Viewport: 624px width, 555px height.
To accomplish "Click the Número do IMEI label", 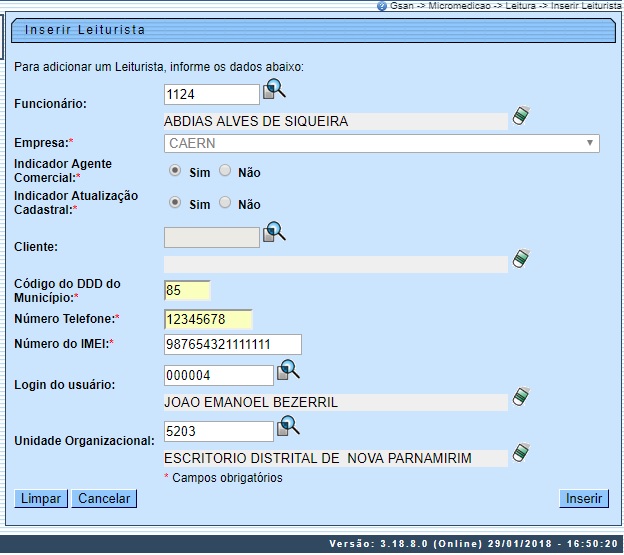I will pos(64,344).
